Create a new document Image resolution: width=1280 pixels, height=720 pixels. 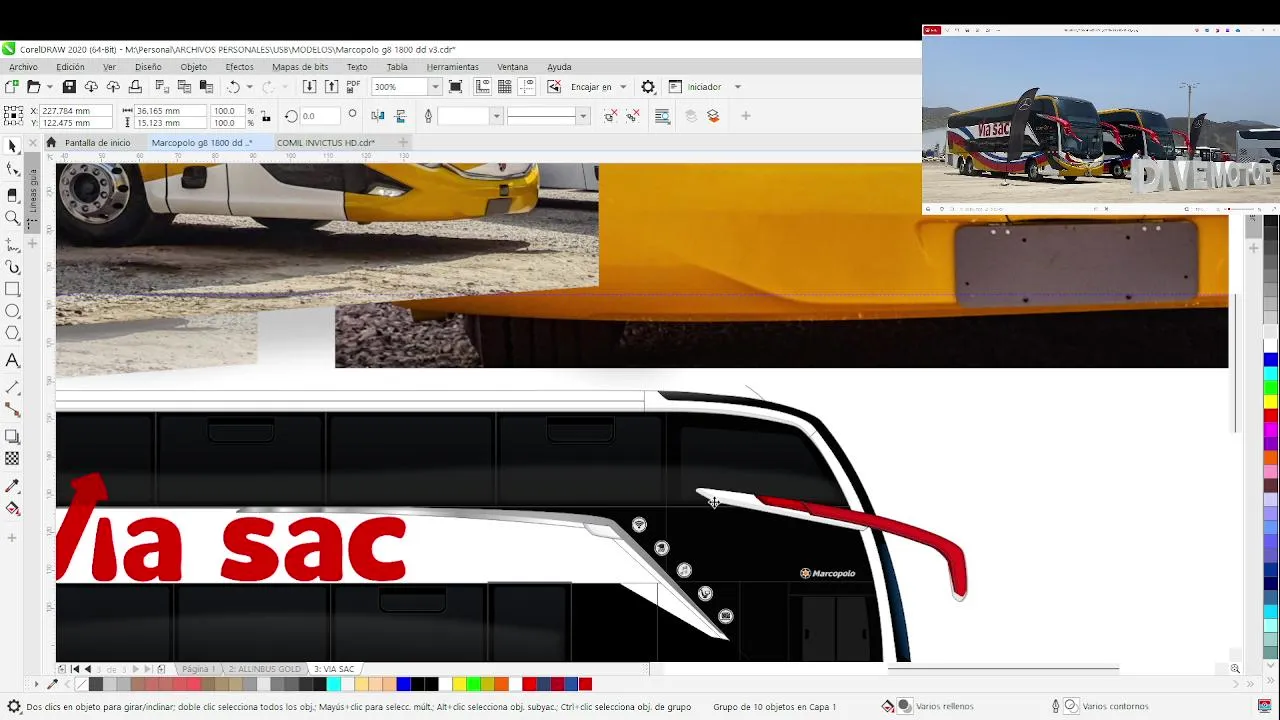12,87
